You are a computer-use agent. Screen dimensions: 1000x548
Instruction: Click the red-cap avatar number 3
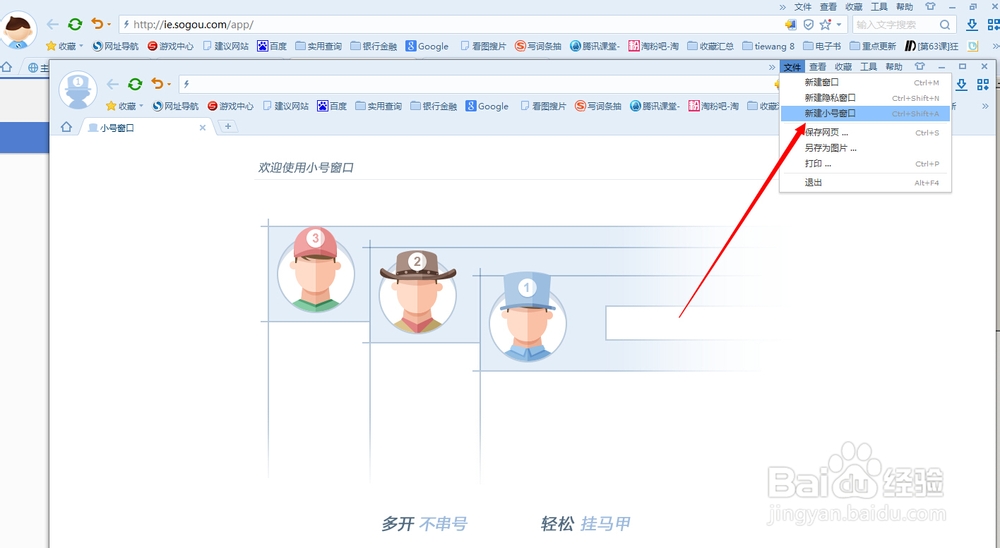tap(316, 270)
